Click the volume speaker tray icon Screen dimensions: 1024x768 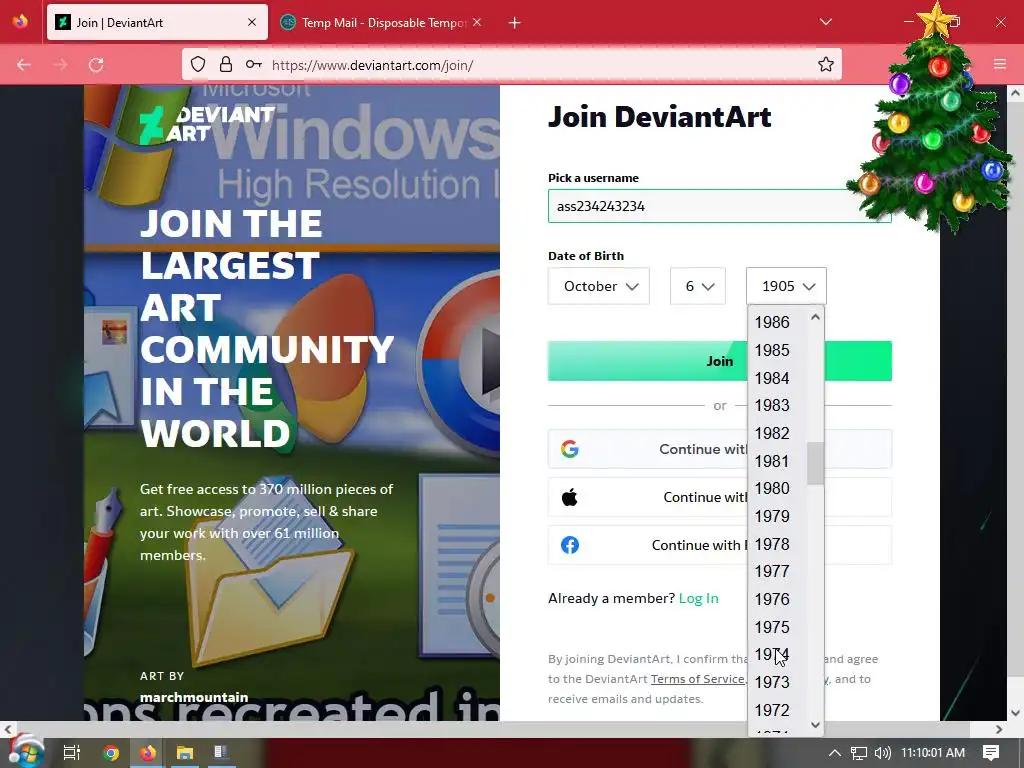[x=882, y=753]
